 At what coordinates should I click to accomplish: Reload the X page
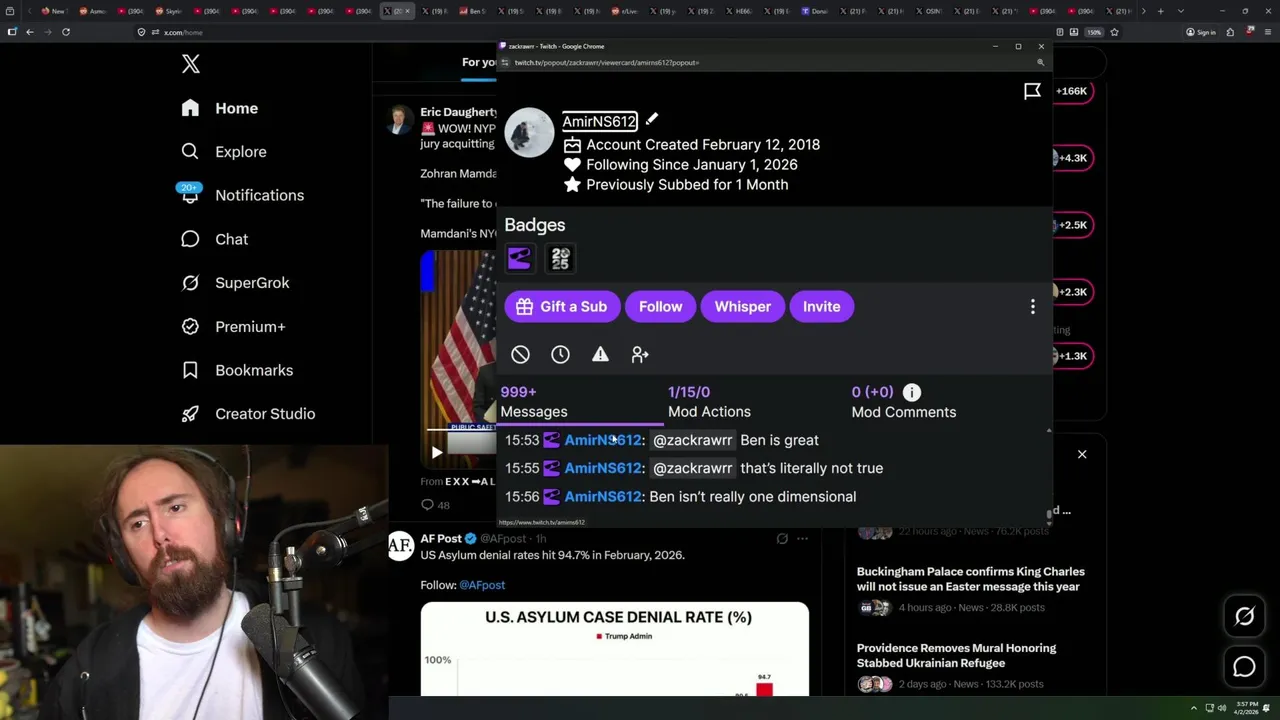coord(66,32)
